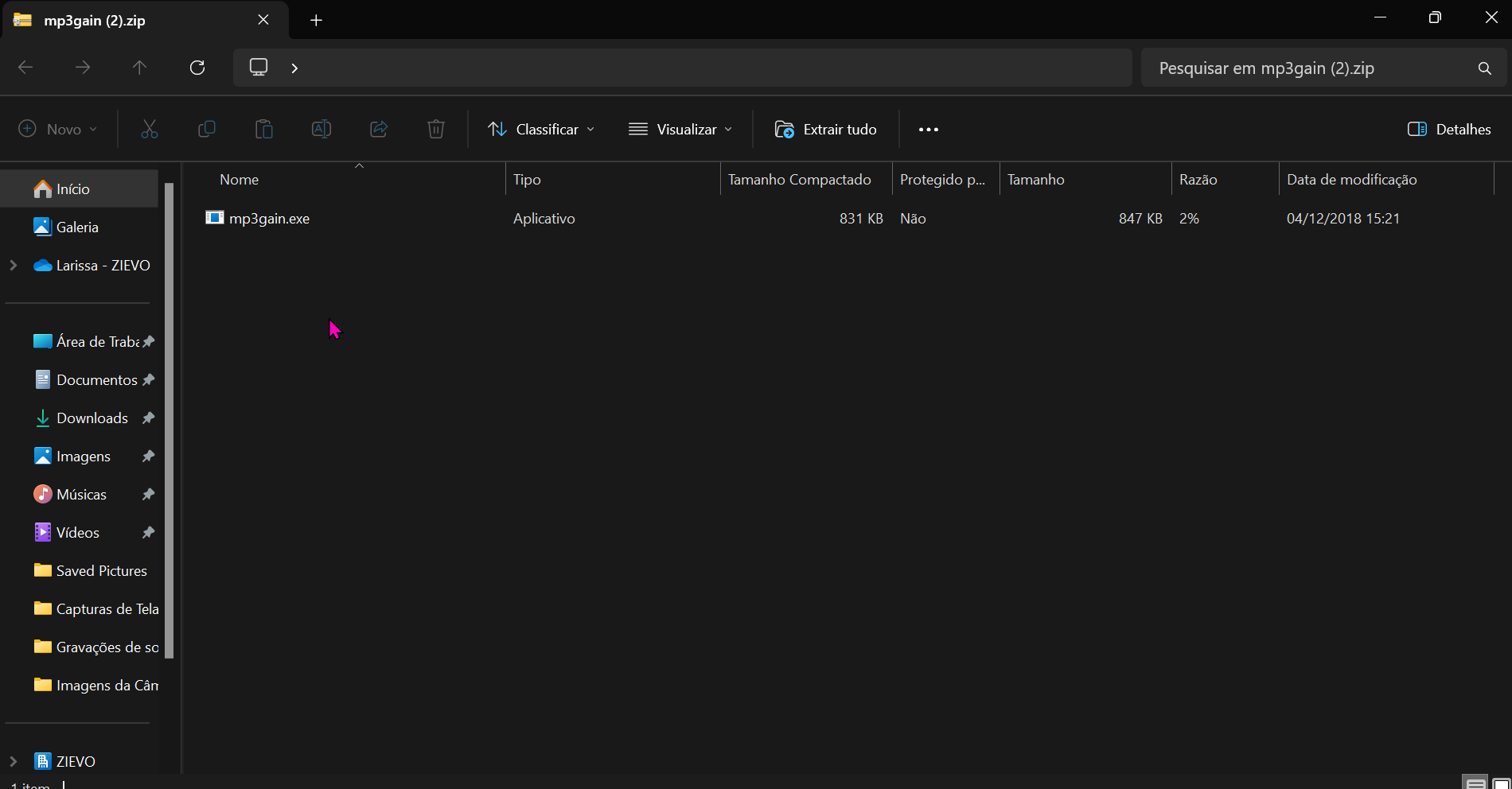Unpin Imagens using its pin icon
The width and height of the screenshot is (1512, 789).
pos(148,456)
